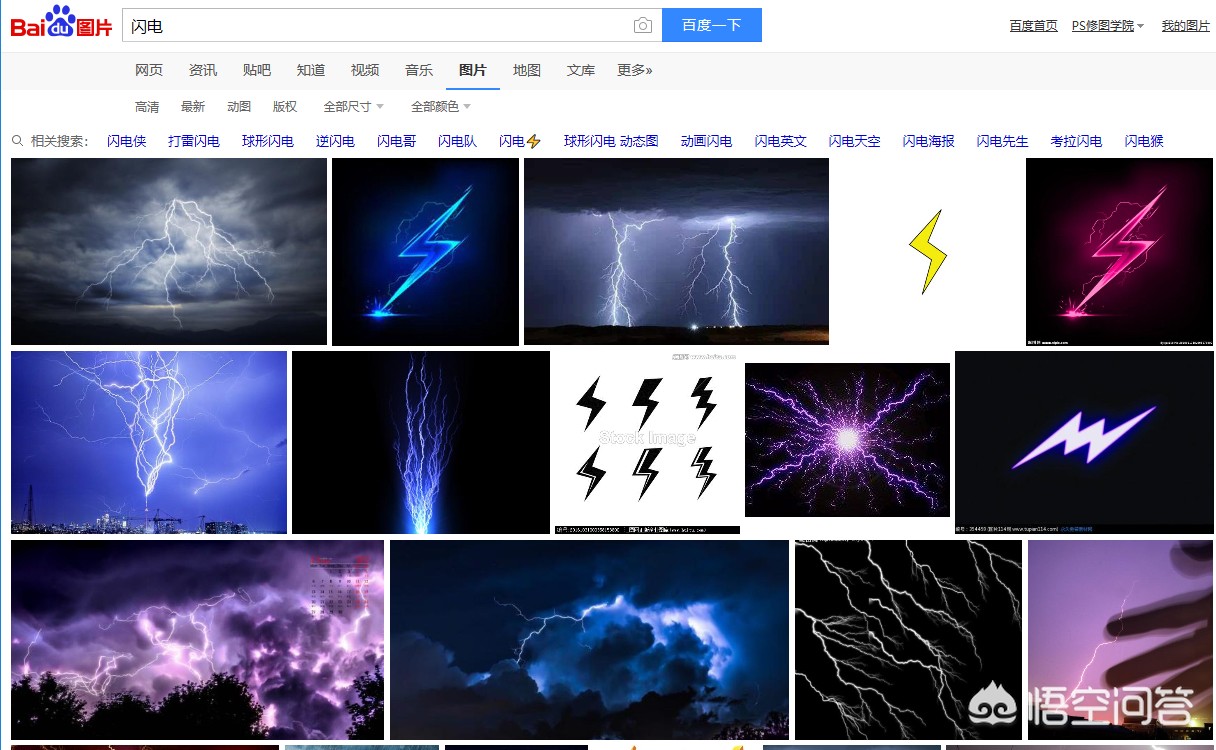Open the 闪电 link with lightning emoji
The width and height of the screenshot is (1216, 750).
520,141
